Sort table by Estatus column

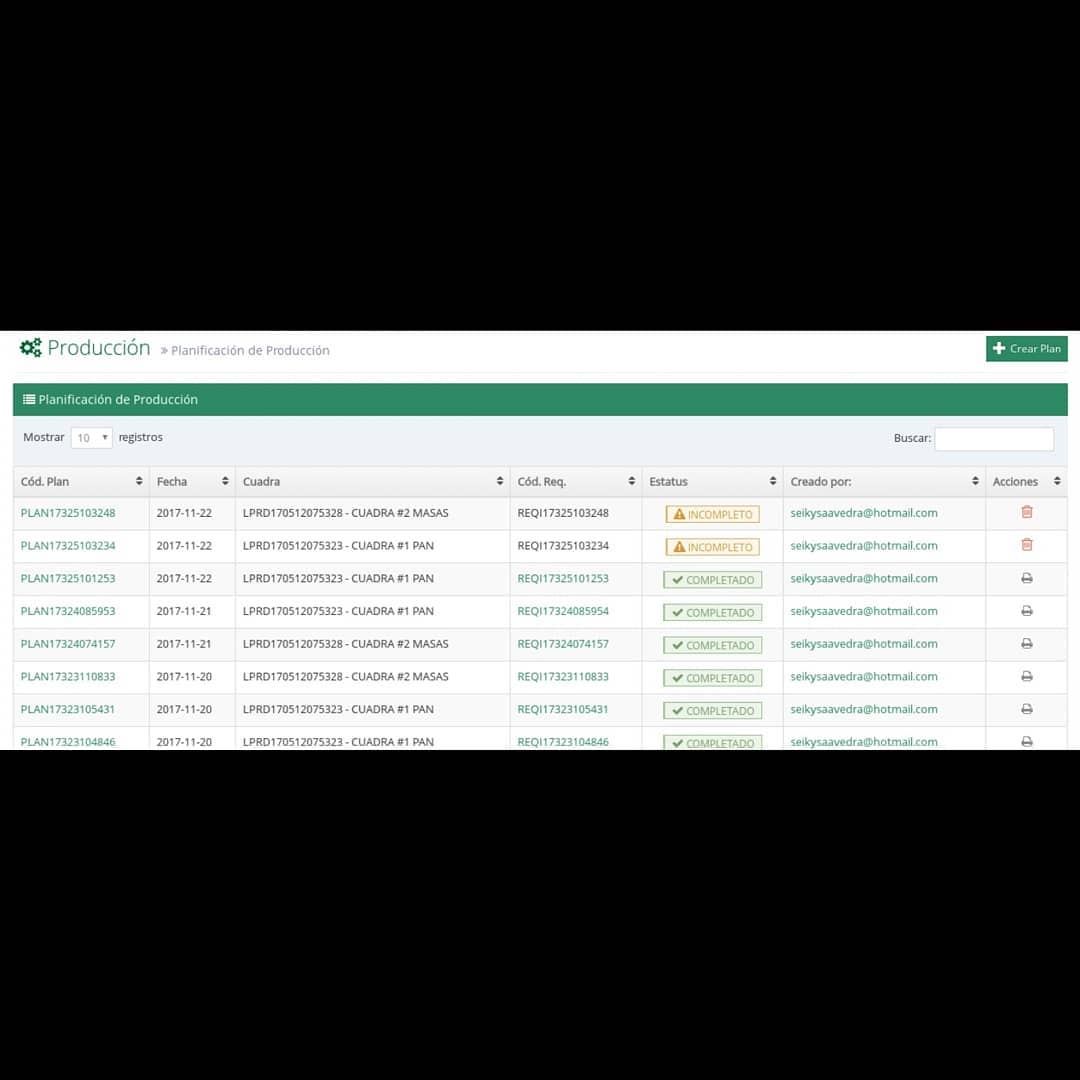coord(712,481)
